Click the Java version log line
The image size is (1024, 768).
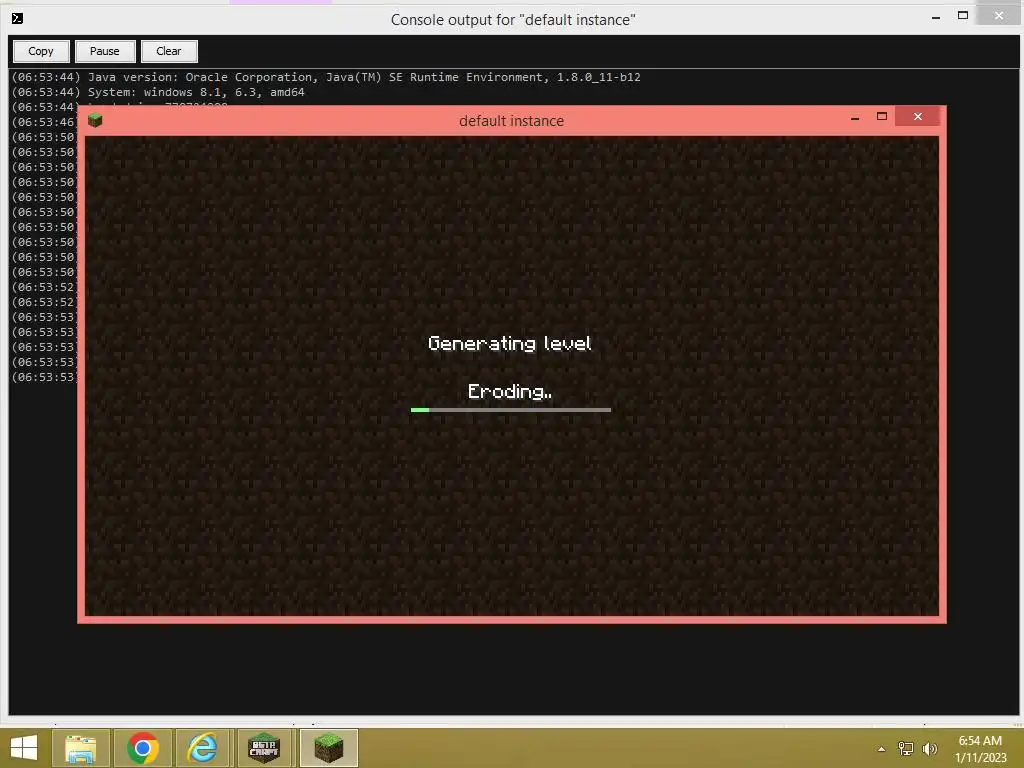point(326,77)
